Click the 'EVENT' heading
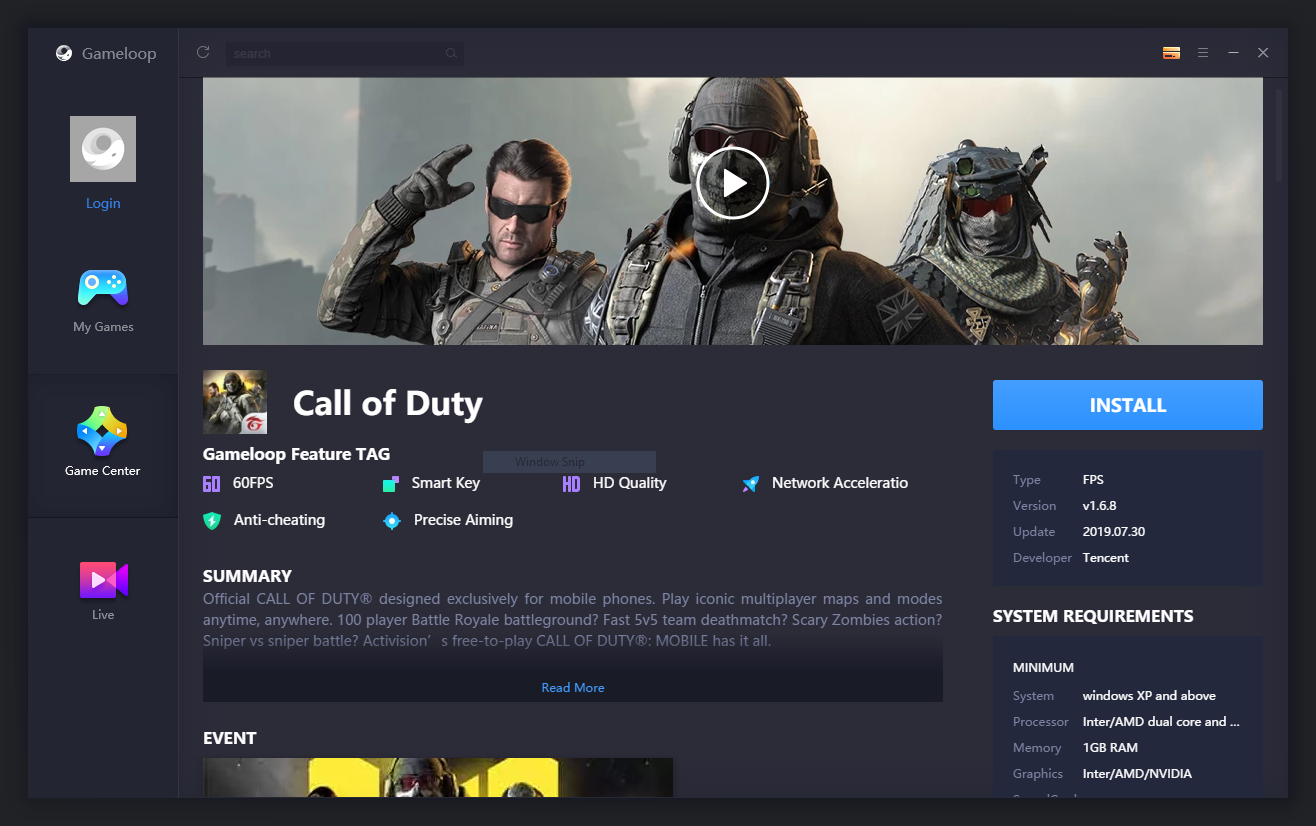This screenshot has height=826, width=1316. coord(230,738)
